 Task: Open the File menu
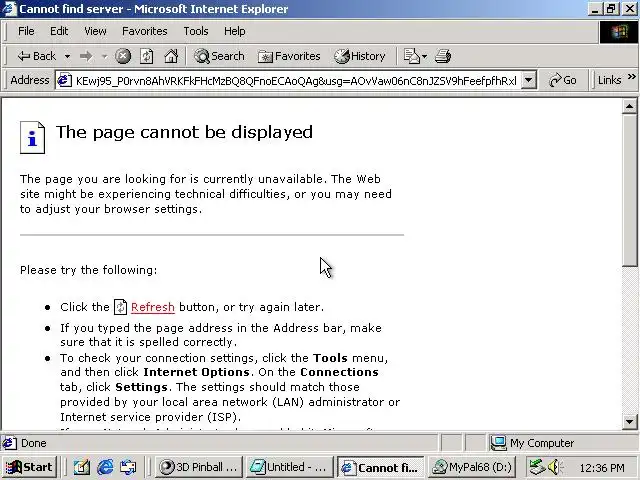[26, 31]
